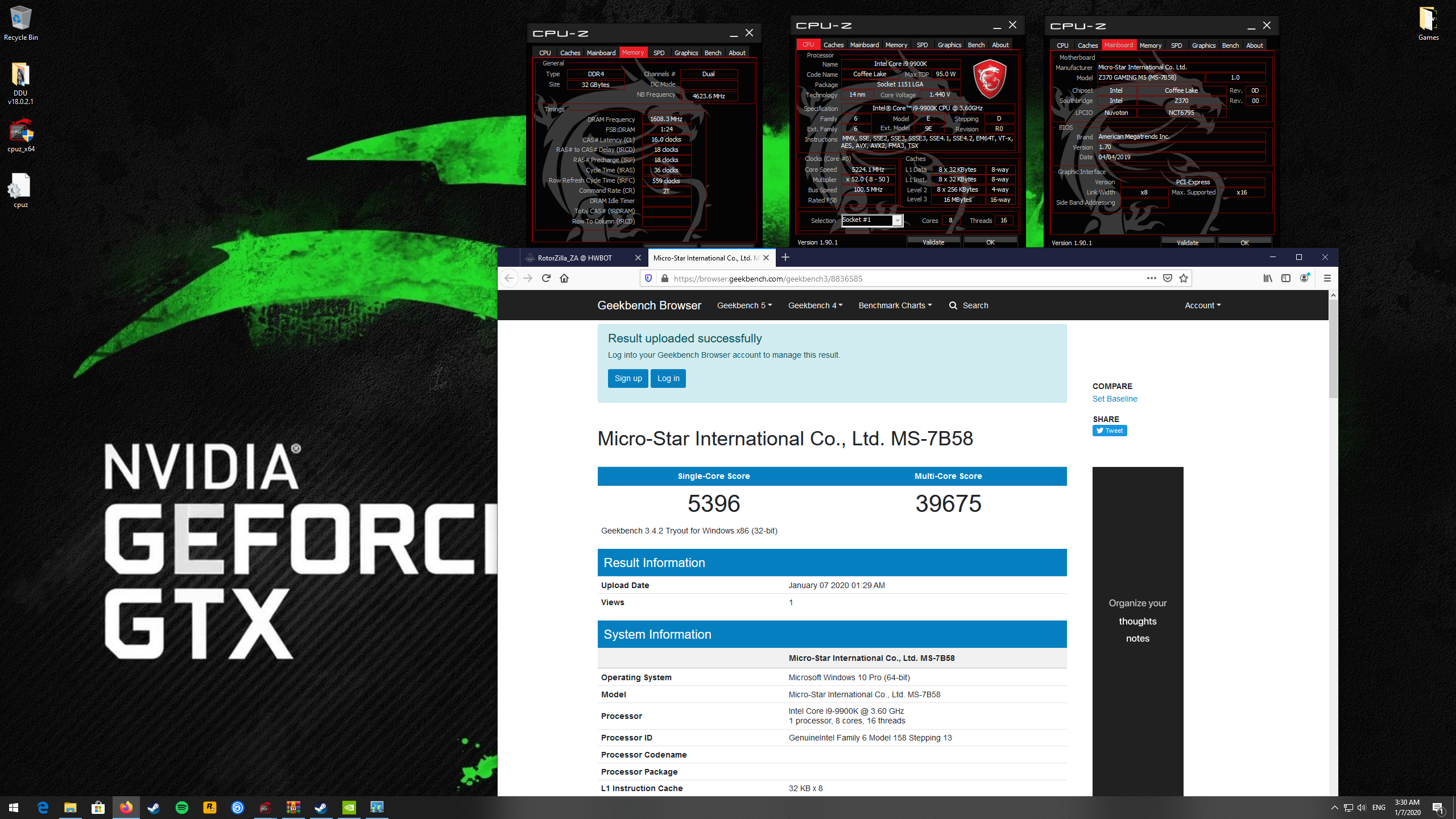
Task: Click Set Baseline link
Action: 1115,399
